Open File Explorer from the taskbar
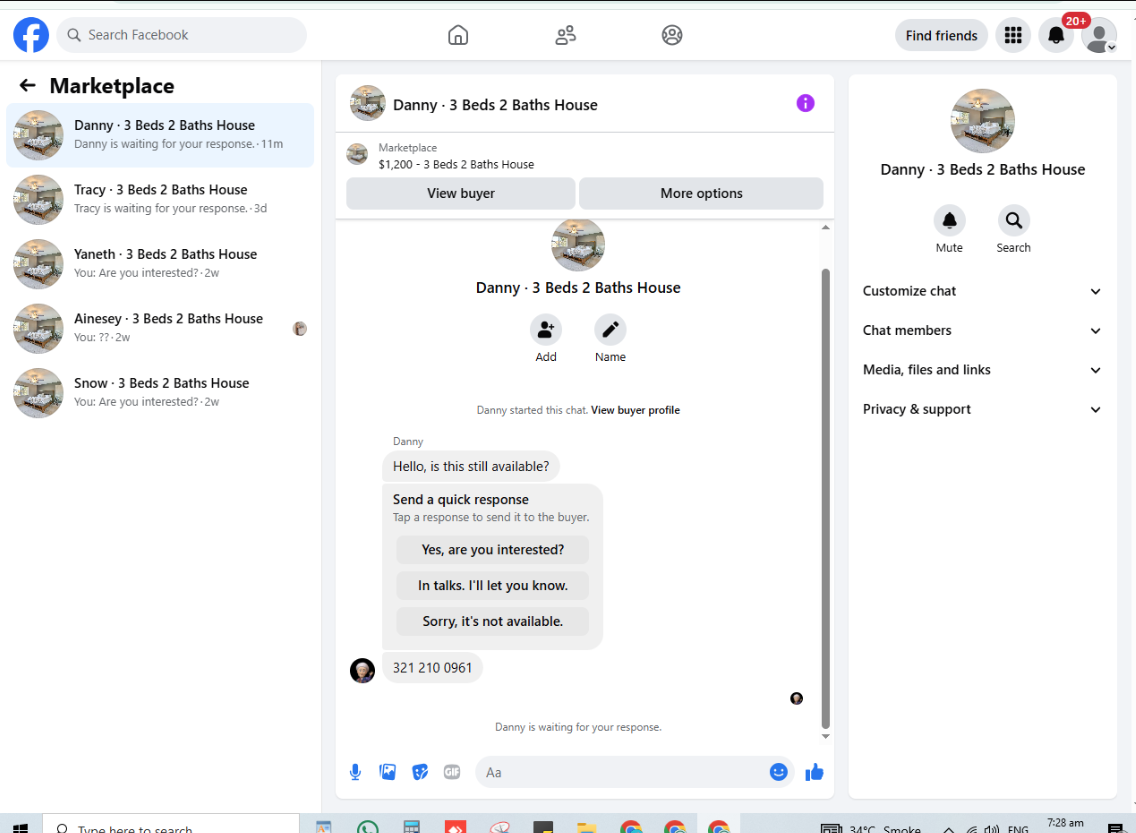Screen dimensions: 1136x833 (x=587, y=827)
